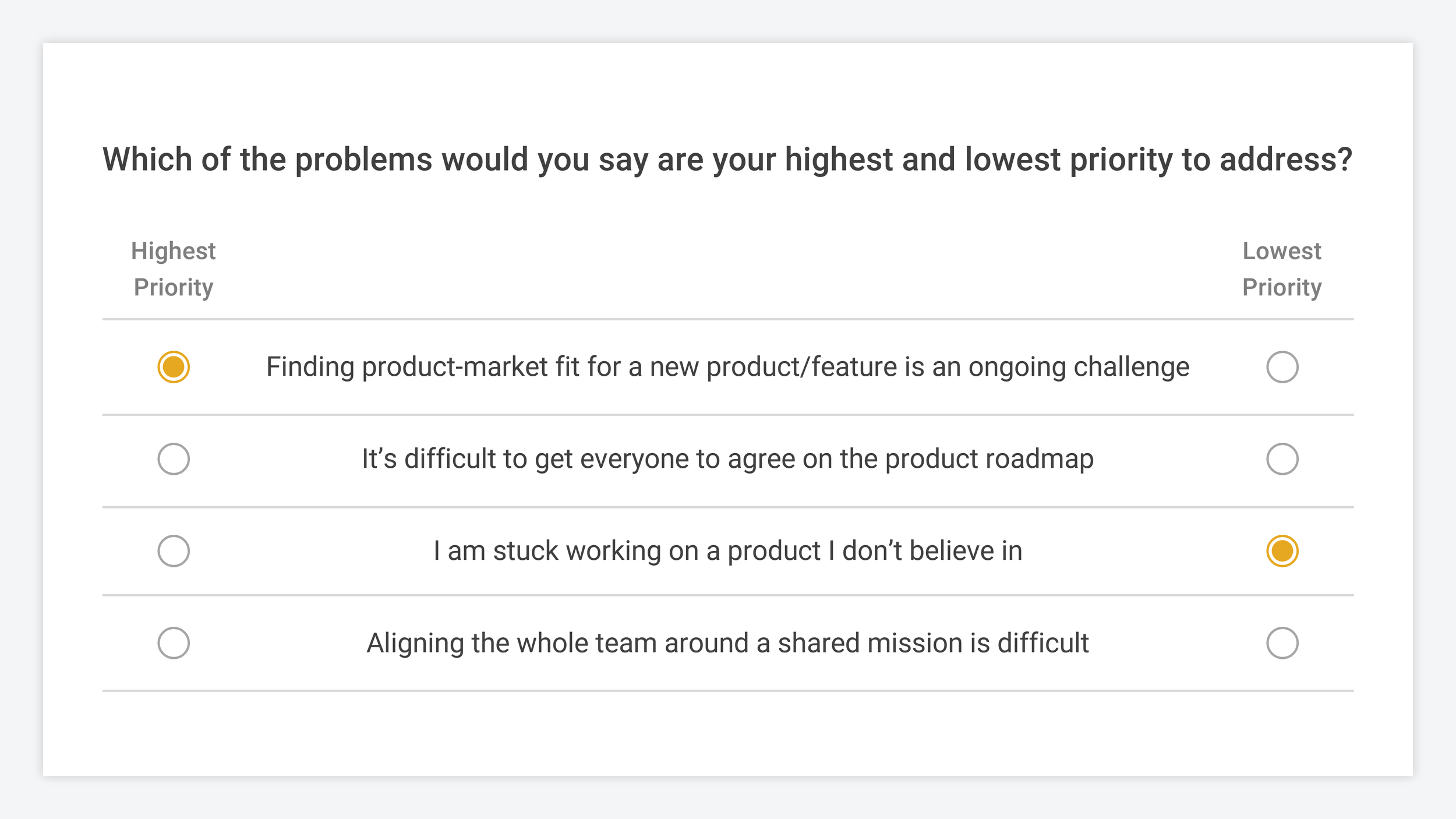Click the 'Lowest Priority' column header

tap(1282, 269)
